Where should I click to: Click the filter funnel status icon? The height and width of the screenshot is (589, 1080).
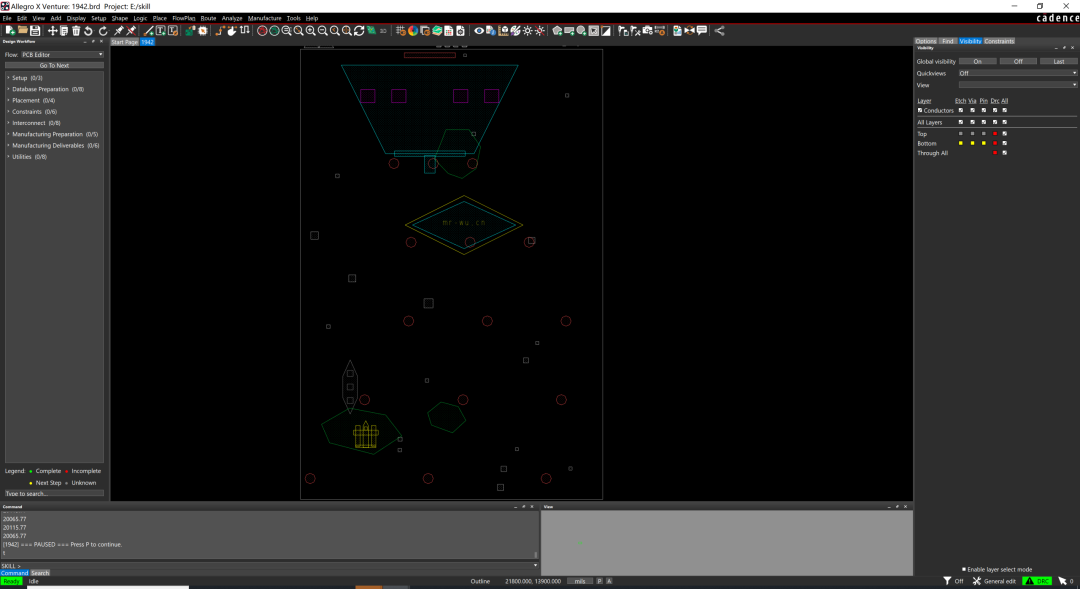point(947,581)
